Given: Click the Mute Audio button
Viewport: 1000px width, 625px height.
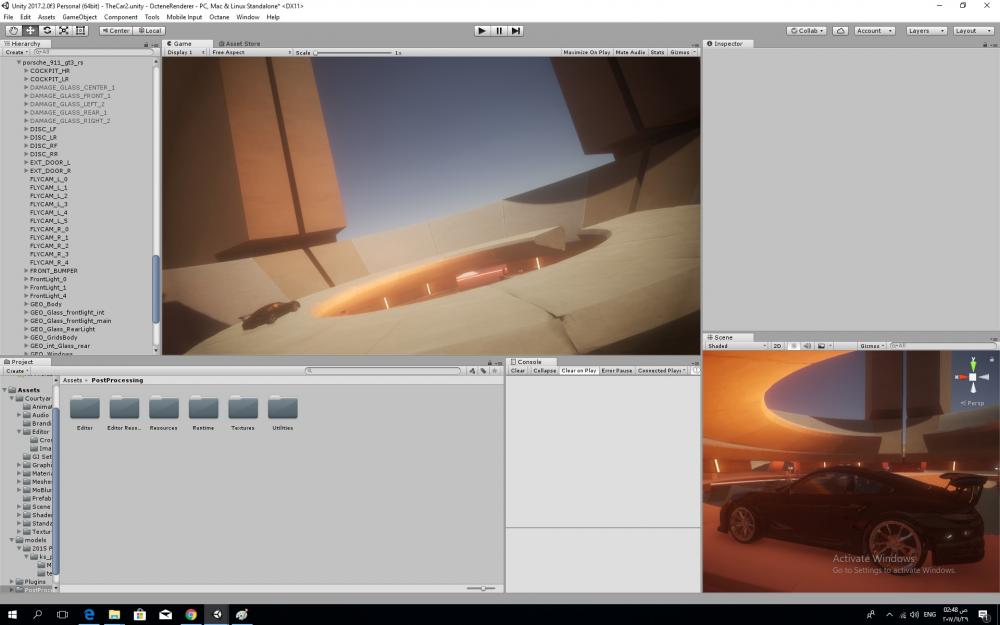Looking at the screenshot, I should tap(630, 52).
